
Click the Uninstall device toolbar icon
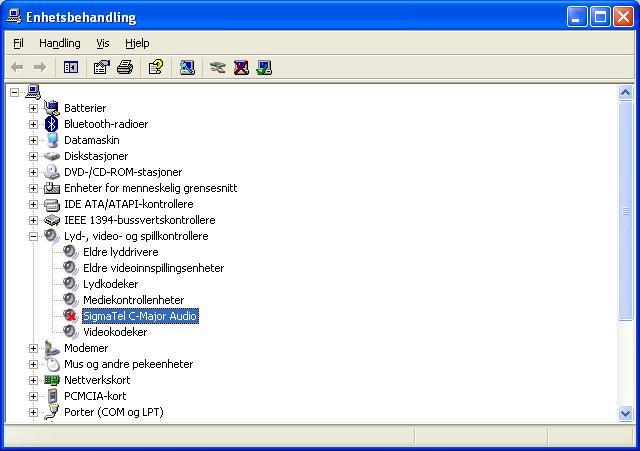241,67
